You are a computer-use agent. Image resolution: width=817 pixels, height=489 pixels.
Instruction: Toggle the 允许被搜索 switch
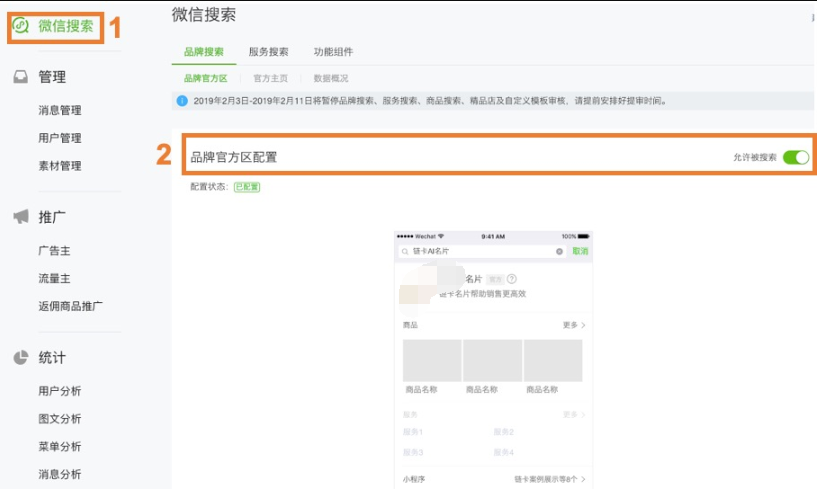[796, 157]
